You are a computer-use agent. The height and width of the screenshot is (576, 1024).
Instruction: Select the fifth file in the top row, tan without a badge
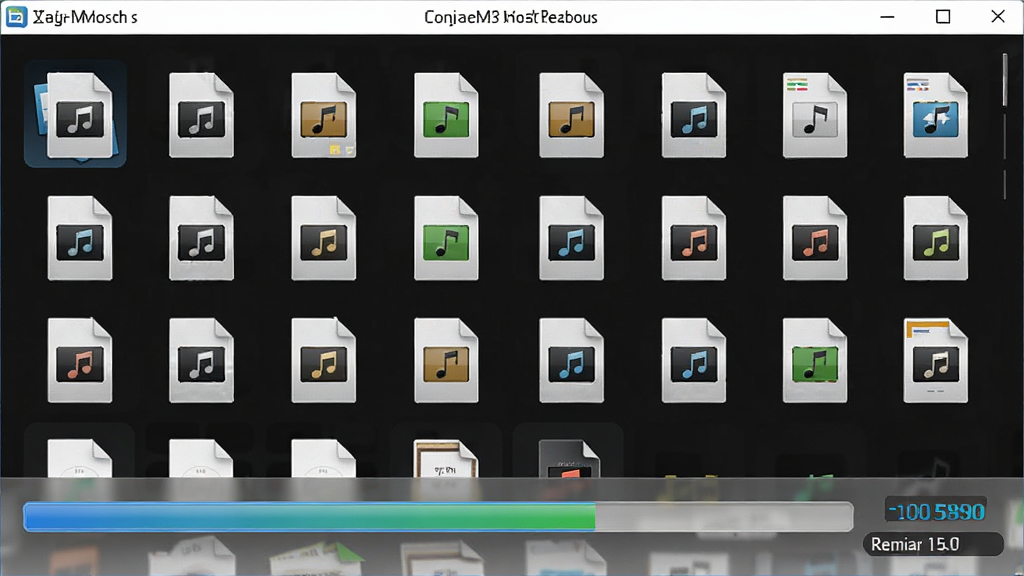[x=571, y=115]
